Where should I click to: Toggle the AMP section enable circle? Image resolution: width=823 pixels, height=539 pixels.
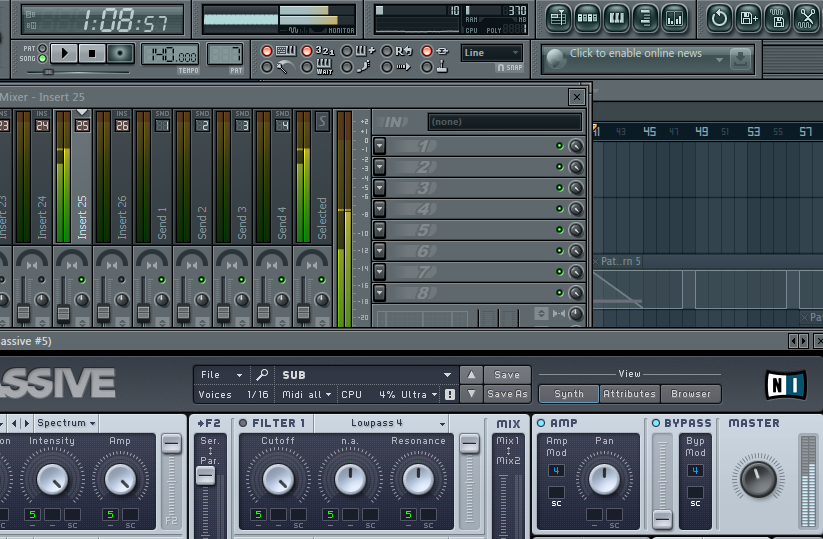click(x=541, y=423)
